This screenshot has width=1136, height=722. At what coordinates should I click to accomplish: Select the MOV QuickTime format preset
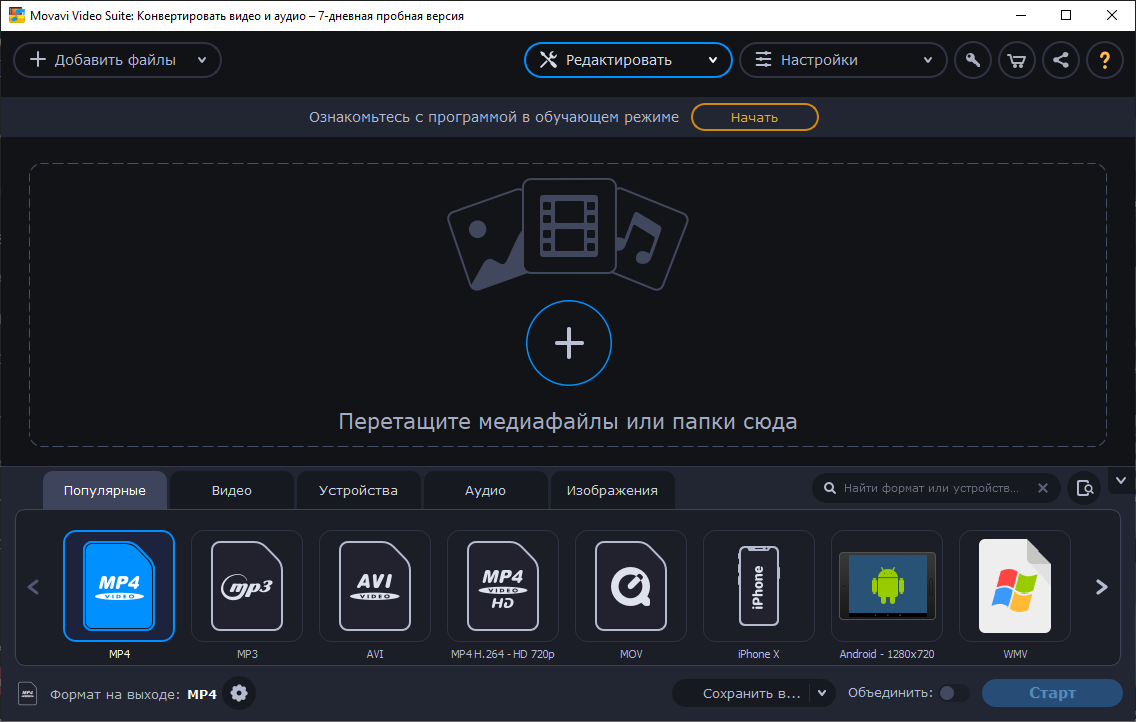tap(631, 586)
